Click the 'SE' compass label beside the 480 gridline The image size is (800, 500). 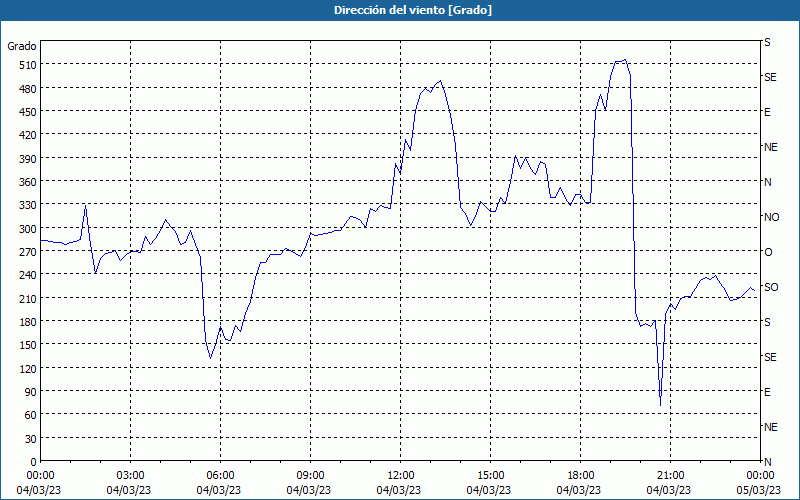[770, 77]
